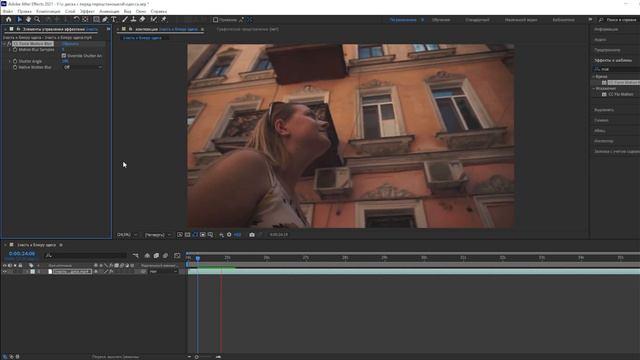Screen dimensions: 640x360
Task: Click the timeline zoom slider handle
Action: coord(197,357)
